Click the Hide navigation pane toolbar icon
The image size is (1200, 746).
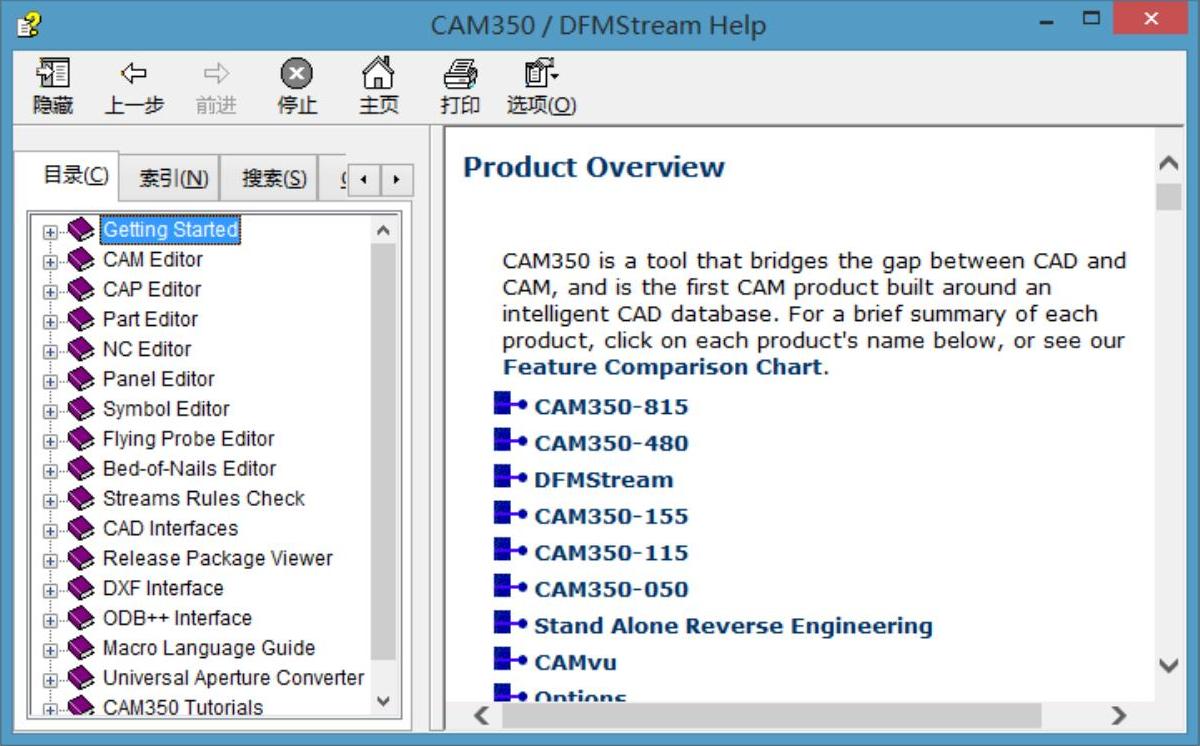coord(52,74)
